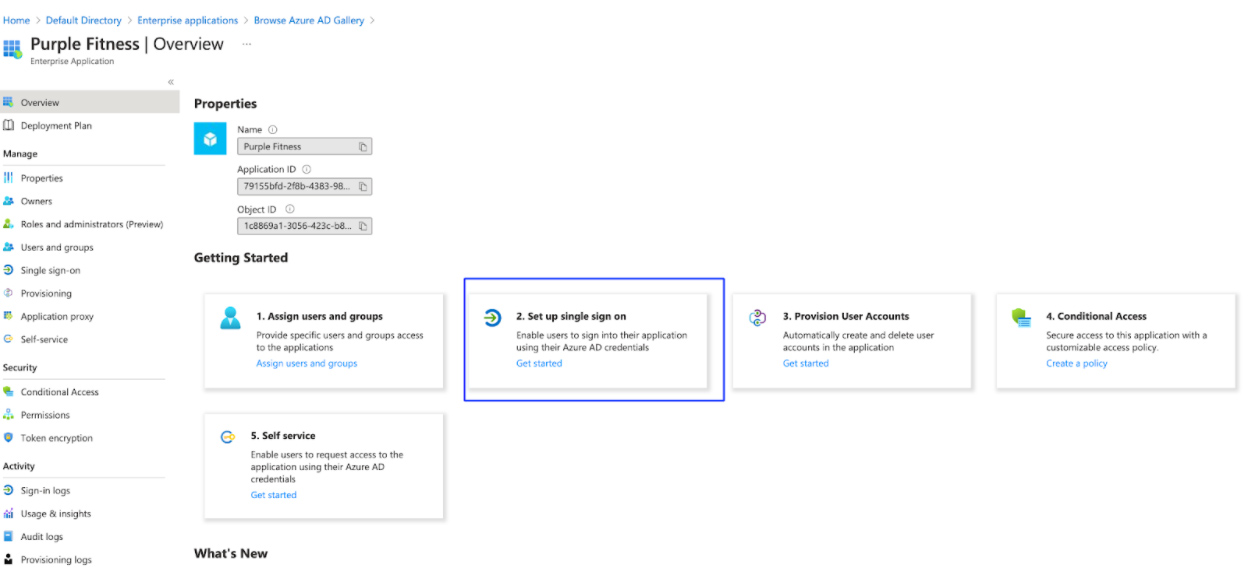Navigate to Enterprise applications breadcrumb
The width and height of the screenshot is (1248, 578).
tap(187, 20)
